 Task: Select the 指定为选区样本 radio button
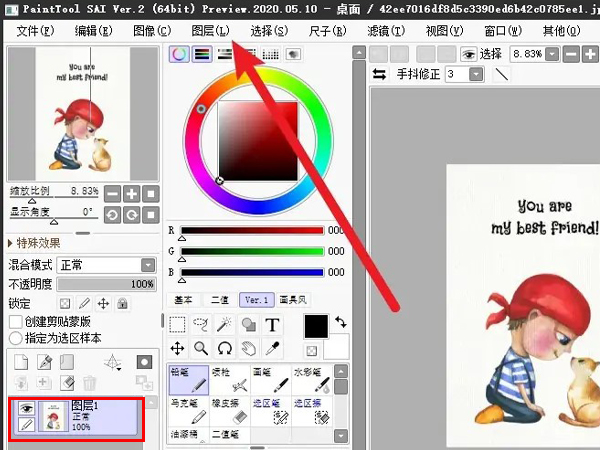15,338
